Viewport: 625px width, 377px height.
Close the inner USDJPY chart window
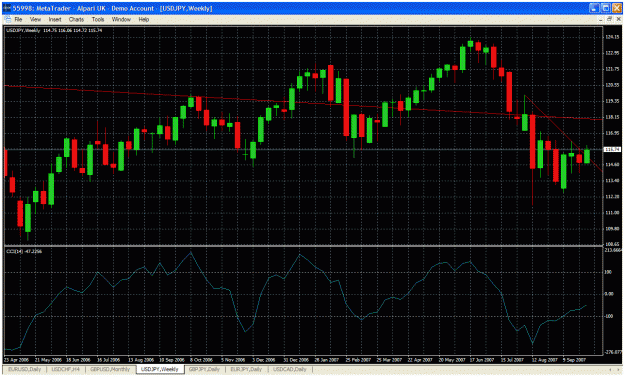[x=618, y=19]
